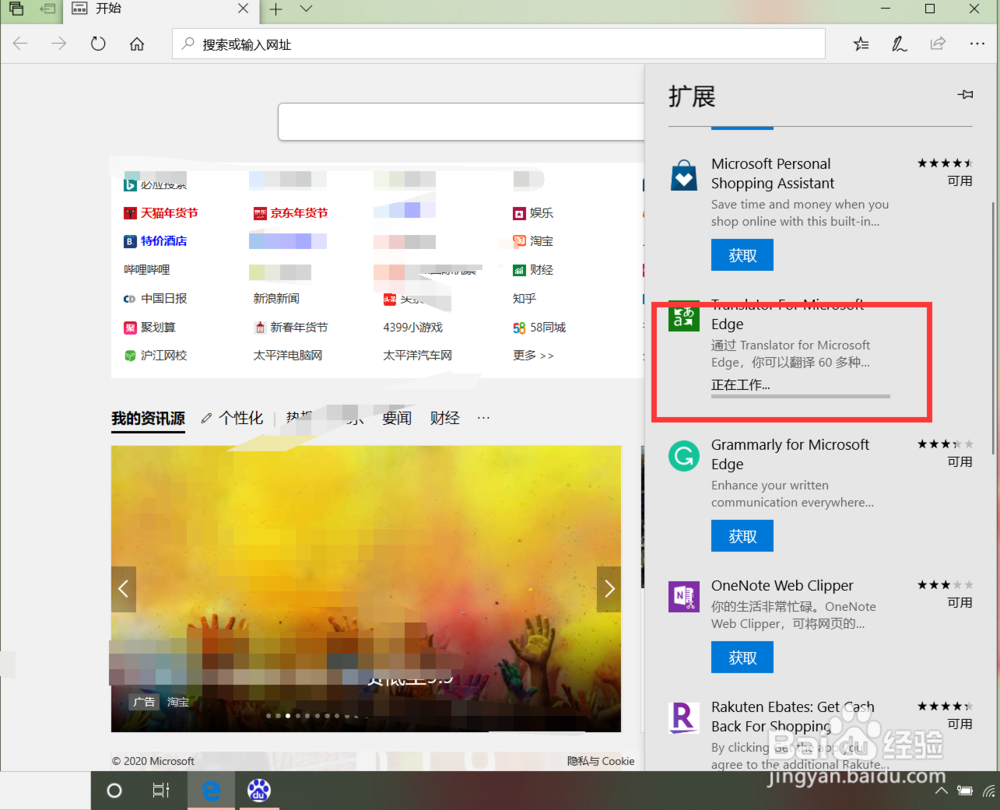Click Grammarly for Microsoft Edge icon

point(684,456)
